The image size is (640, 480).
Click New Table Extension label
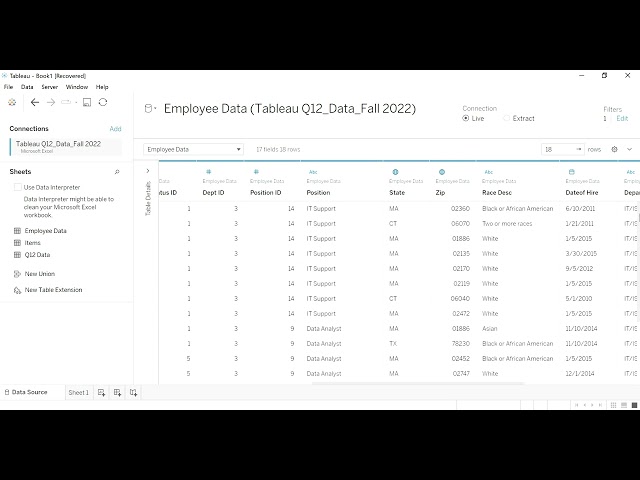[53, 290]
